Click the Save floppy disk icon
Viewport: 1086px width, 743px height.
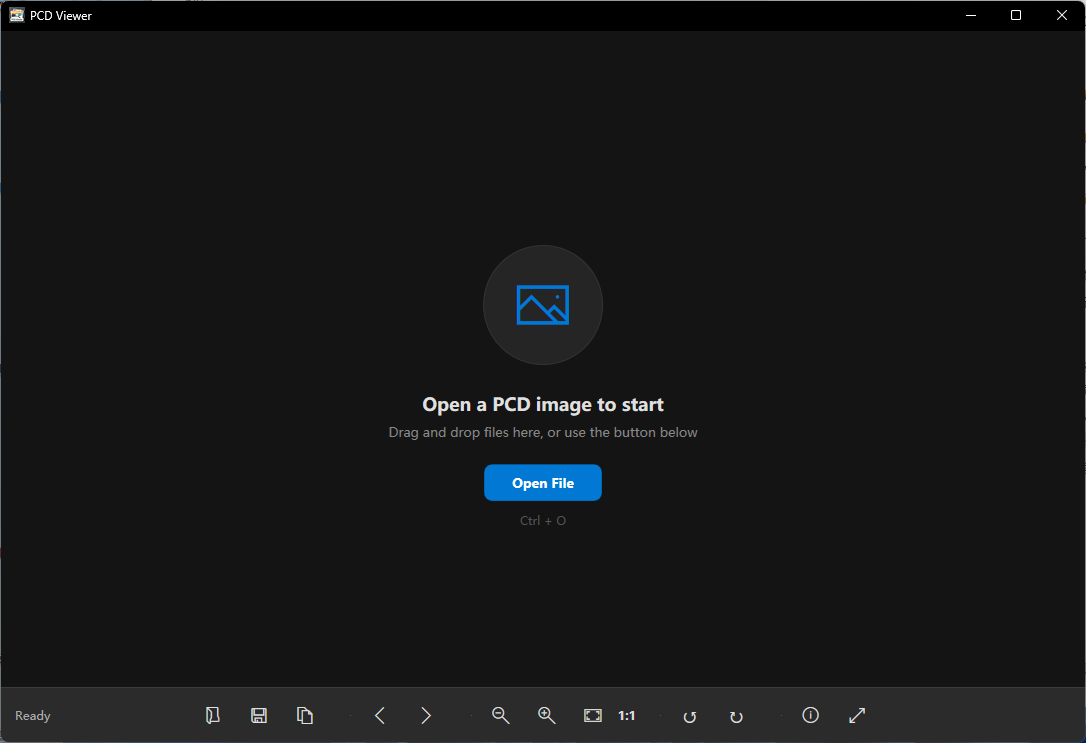click(259, 715)
